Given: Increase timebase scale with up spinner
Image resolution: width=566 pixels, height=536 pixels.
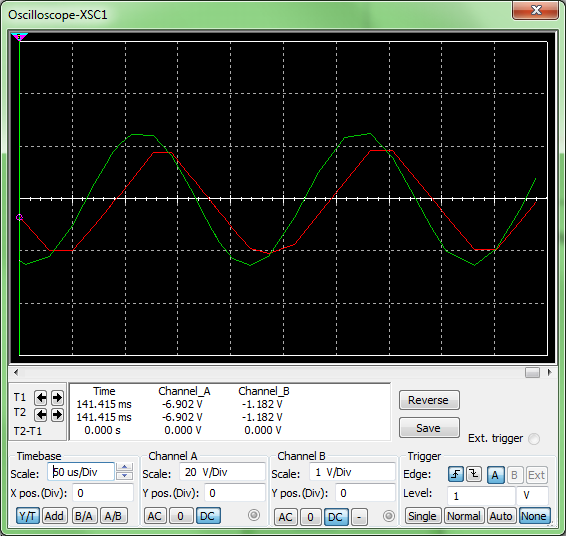Looking at the screenshot, I should (125, 467).
